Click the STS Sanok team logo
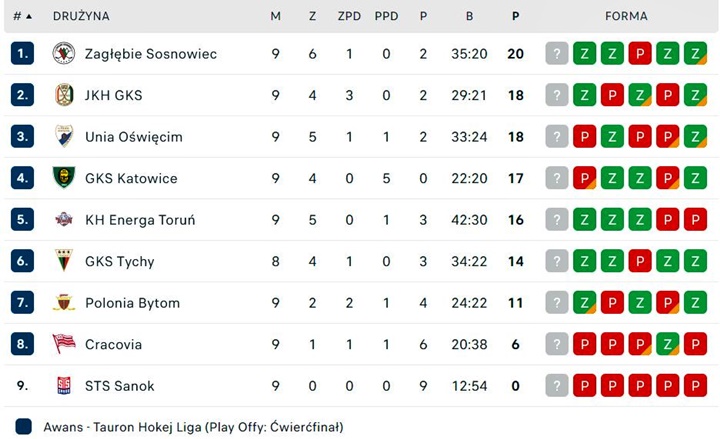Image resolution: width=720 pixels, height=439 pixels. pyautogui.click(x=64, y=386)
